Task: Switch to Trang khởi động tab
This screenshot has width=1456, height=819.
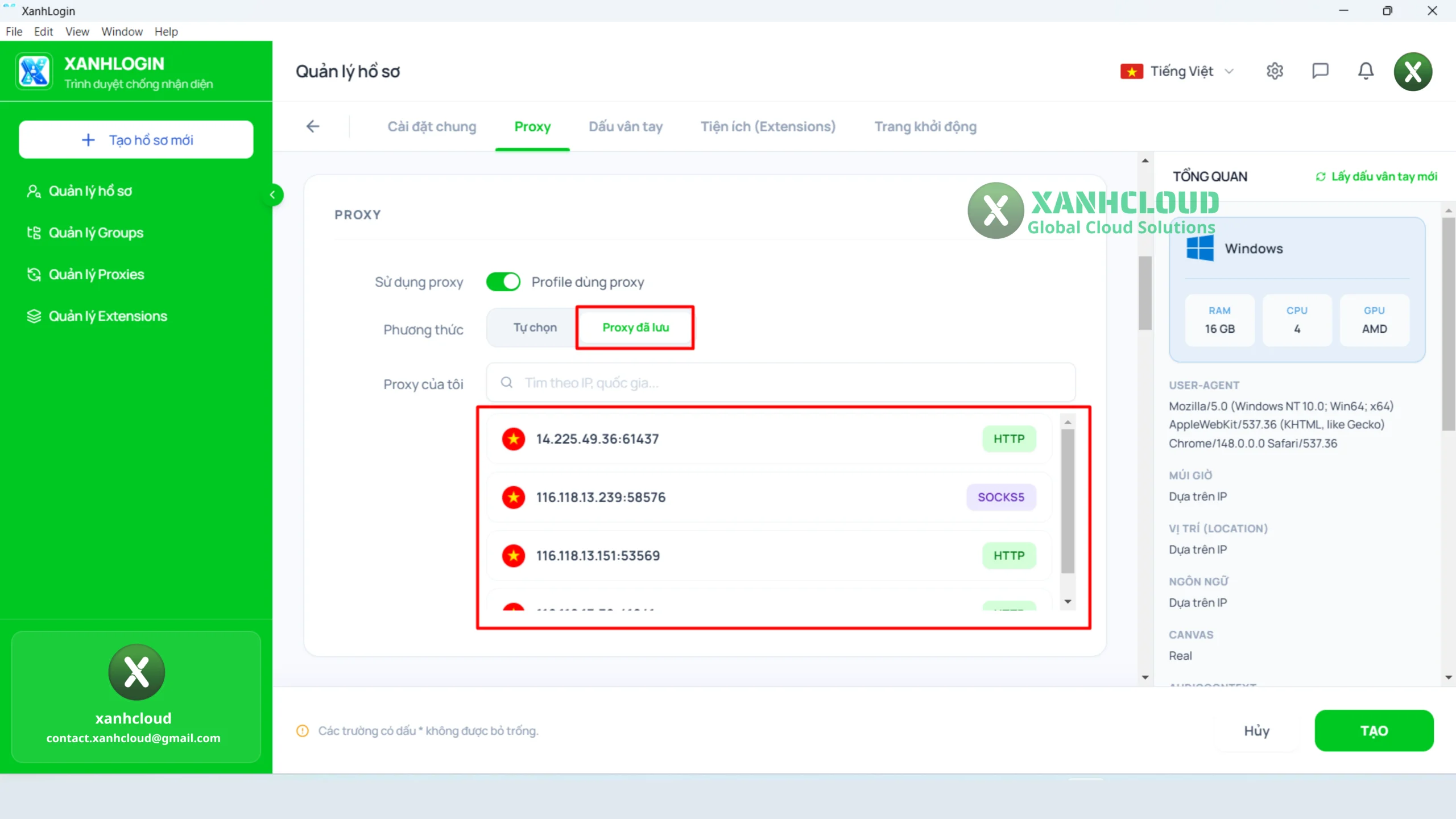Action: click(x=925, y=126)
